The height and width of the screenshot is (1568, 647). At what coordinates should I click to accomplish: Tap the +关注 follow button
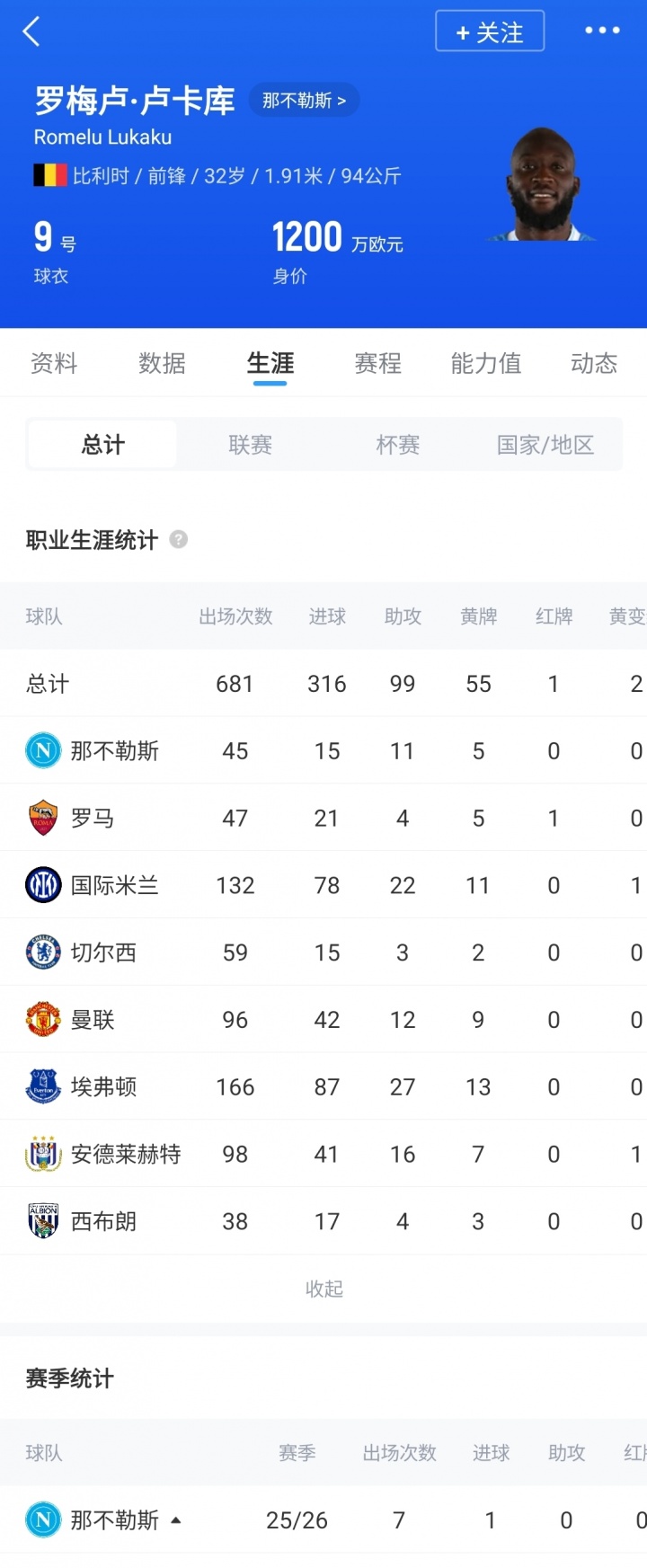point(490,31)
